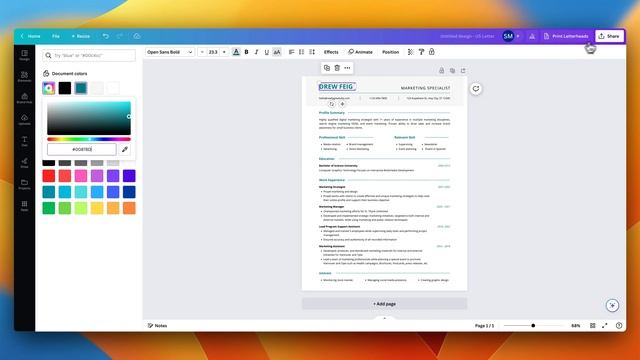640x360 pixels.
Task: Open the Resize menu
Action: pos(81,36)
